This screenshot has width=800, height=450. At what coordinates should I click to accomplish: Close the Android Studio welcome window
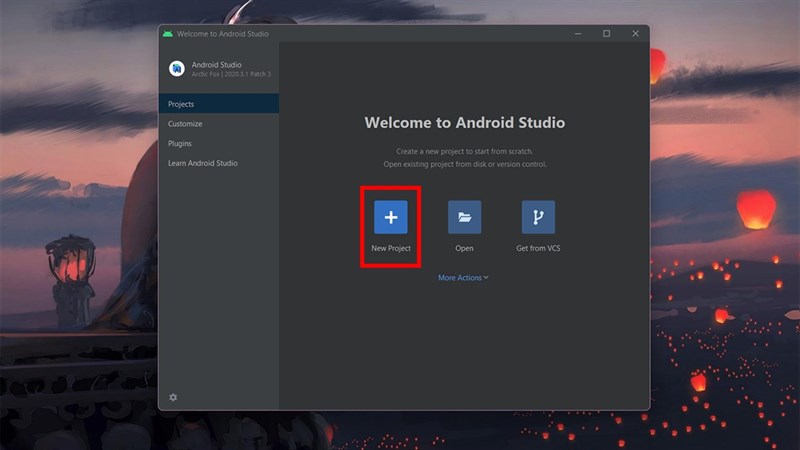click(635, 34)
